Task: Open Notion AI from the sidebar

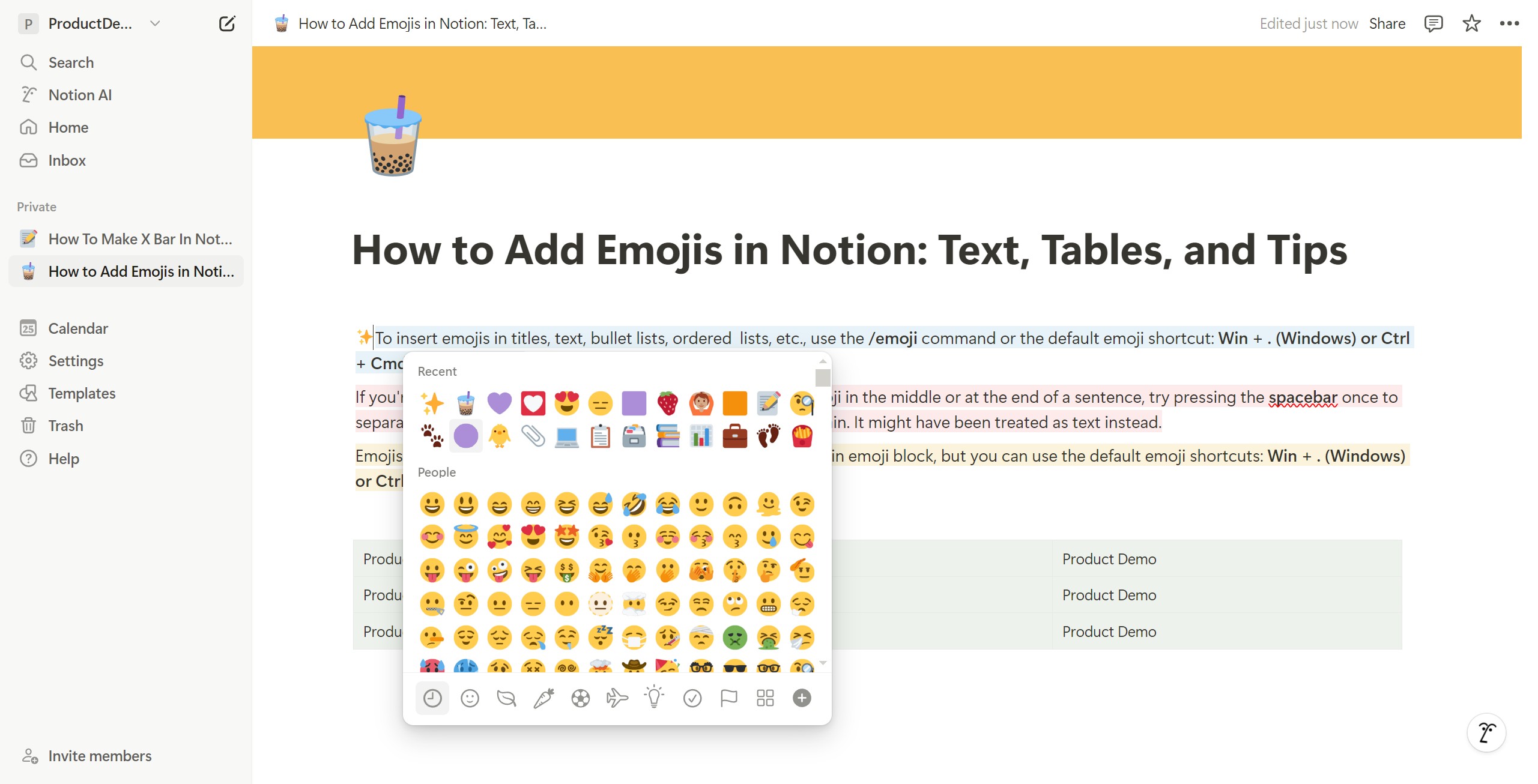Action: tap(126, 95)
